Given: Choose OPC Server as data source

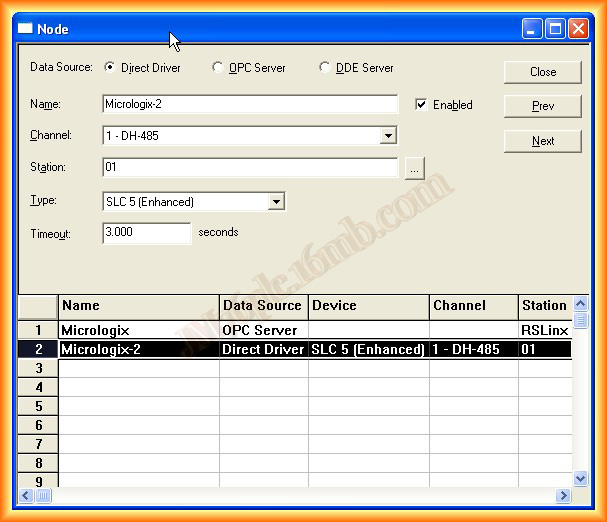Looking at the screenshot, I should point(218,68).
